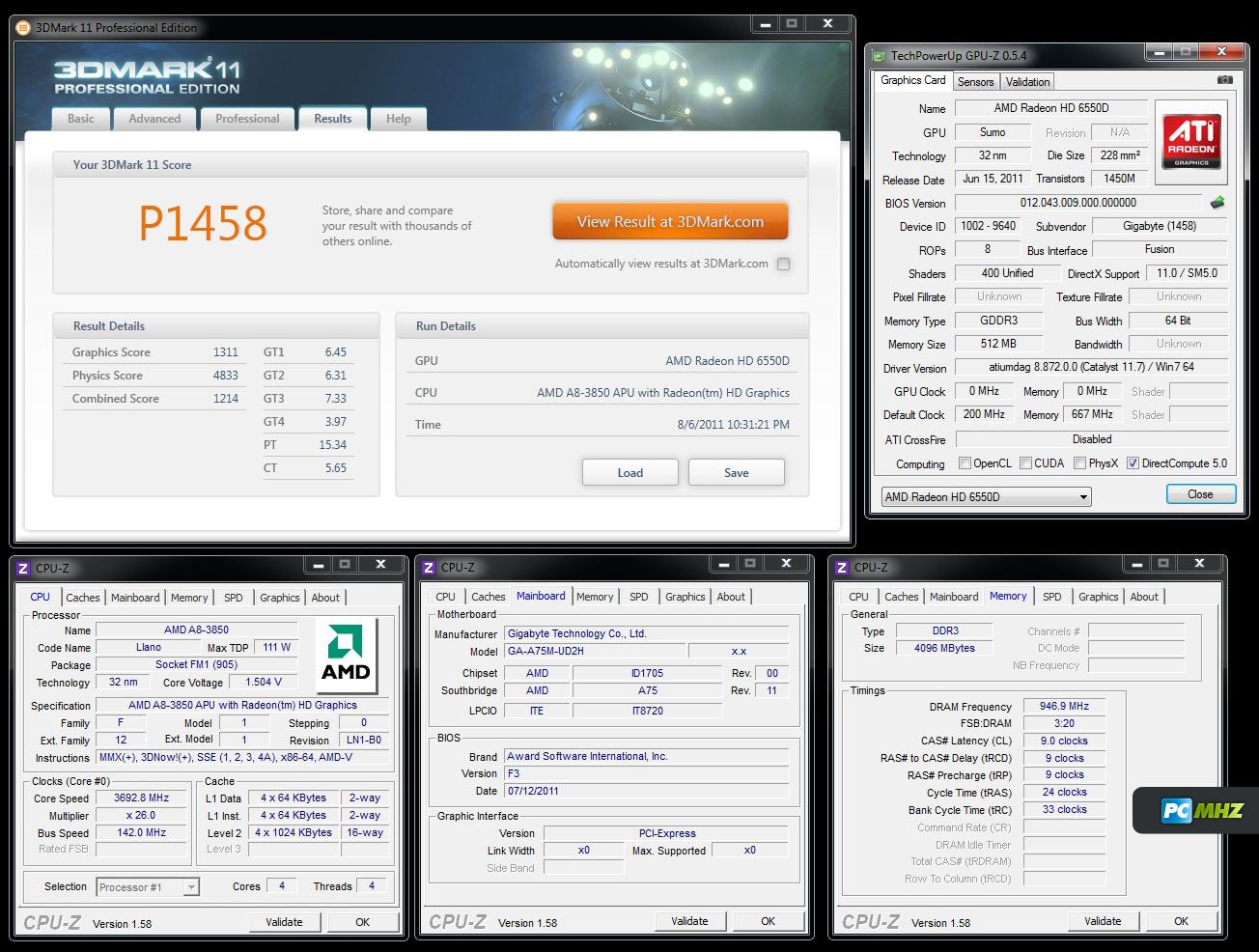Click the Southbridge value A75
Viewport: 1259px width, 952px height.
[x=648, y=691]
